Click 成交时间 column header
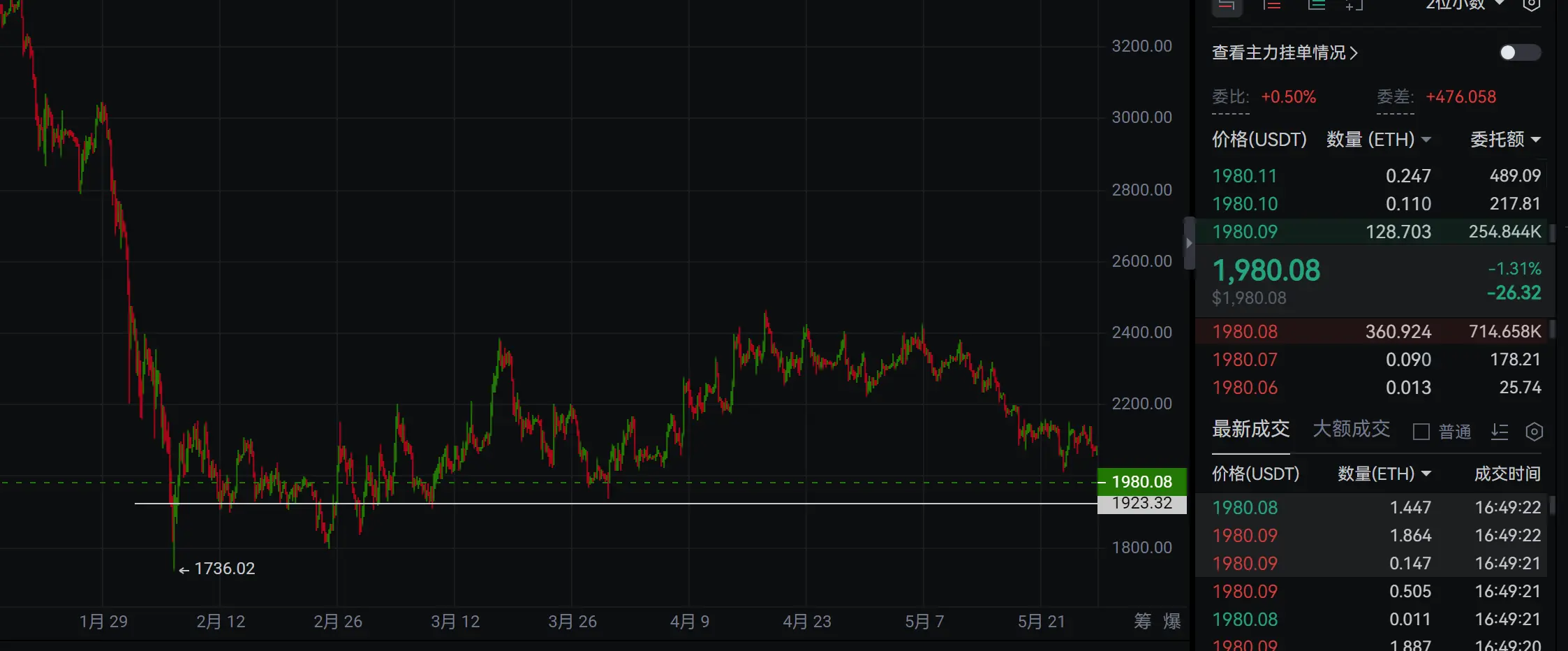Viewport: 1568px width, 651px height. [x=1507, y=474]
